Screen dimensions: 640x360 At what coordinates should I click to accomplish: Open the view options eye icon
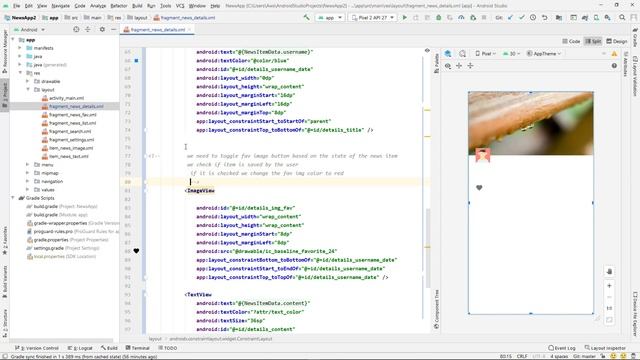pyautogui.click(x=448, y=66)
